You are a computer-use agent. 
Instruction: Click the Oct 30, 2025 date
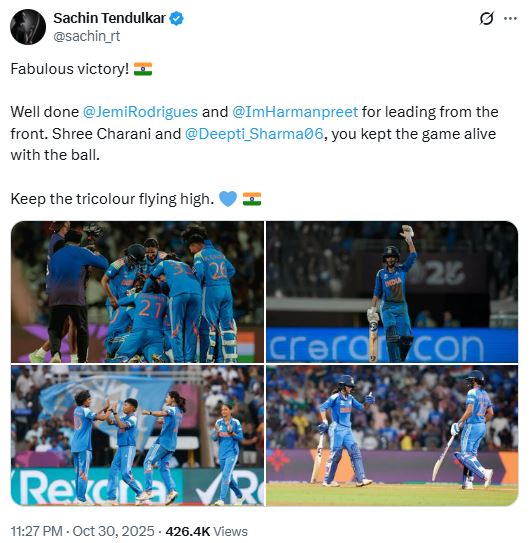(113, 531)
